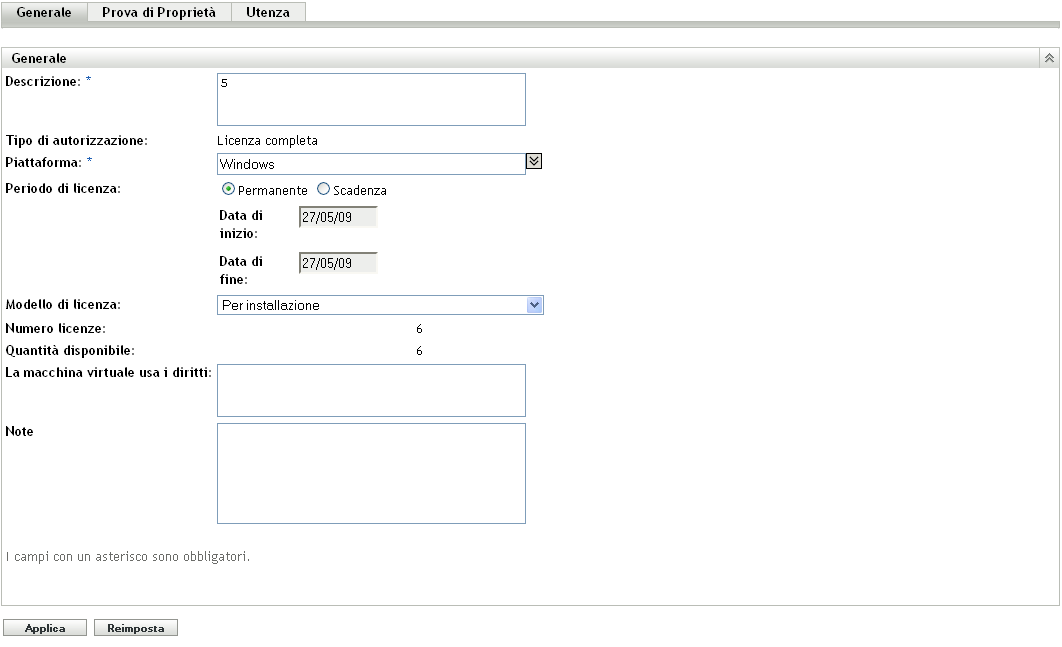1062x647 pixels.
Task: Click the Tipo di autorizzazione label
Action: pyautogui.click(x=77, y=141)
